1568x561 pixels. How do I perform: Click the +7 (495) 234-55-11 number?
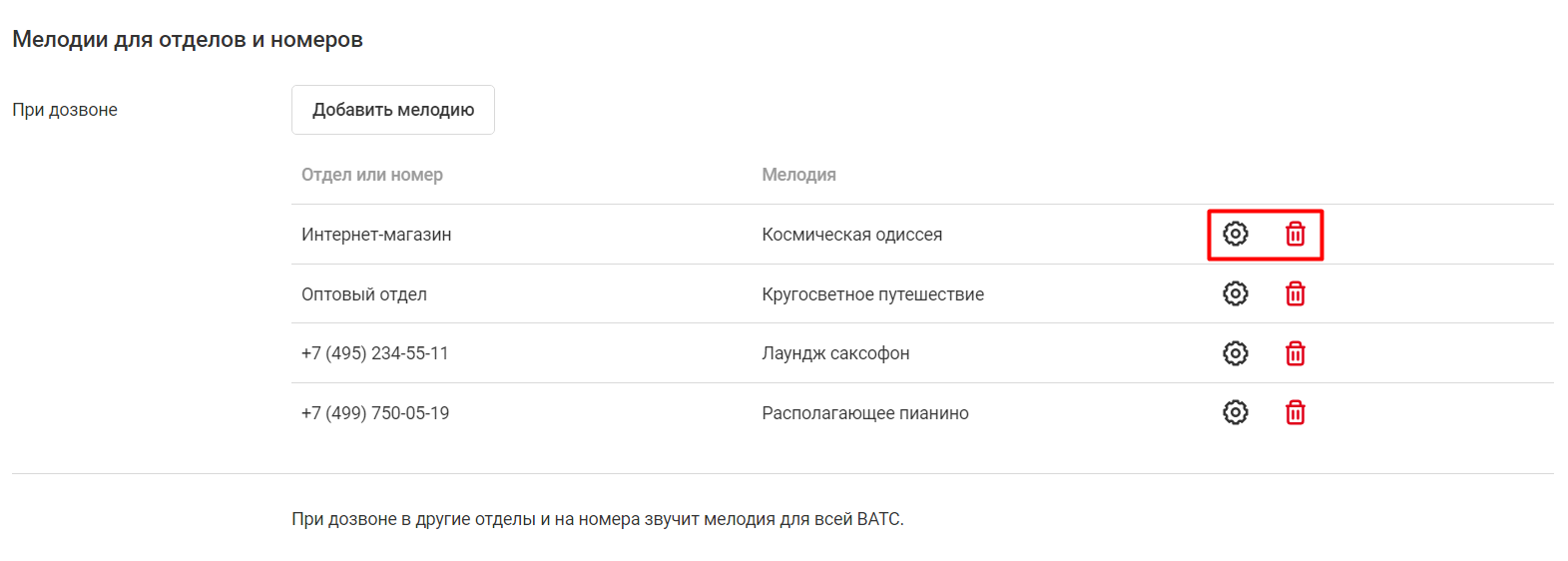click(375, 353)
